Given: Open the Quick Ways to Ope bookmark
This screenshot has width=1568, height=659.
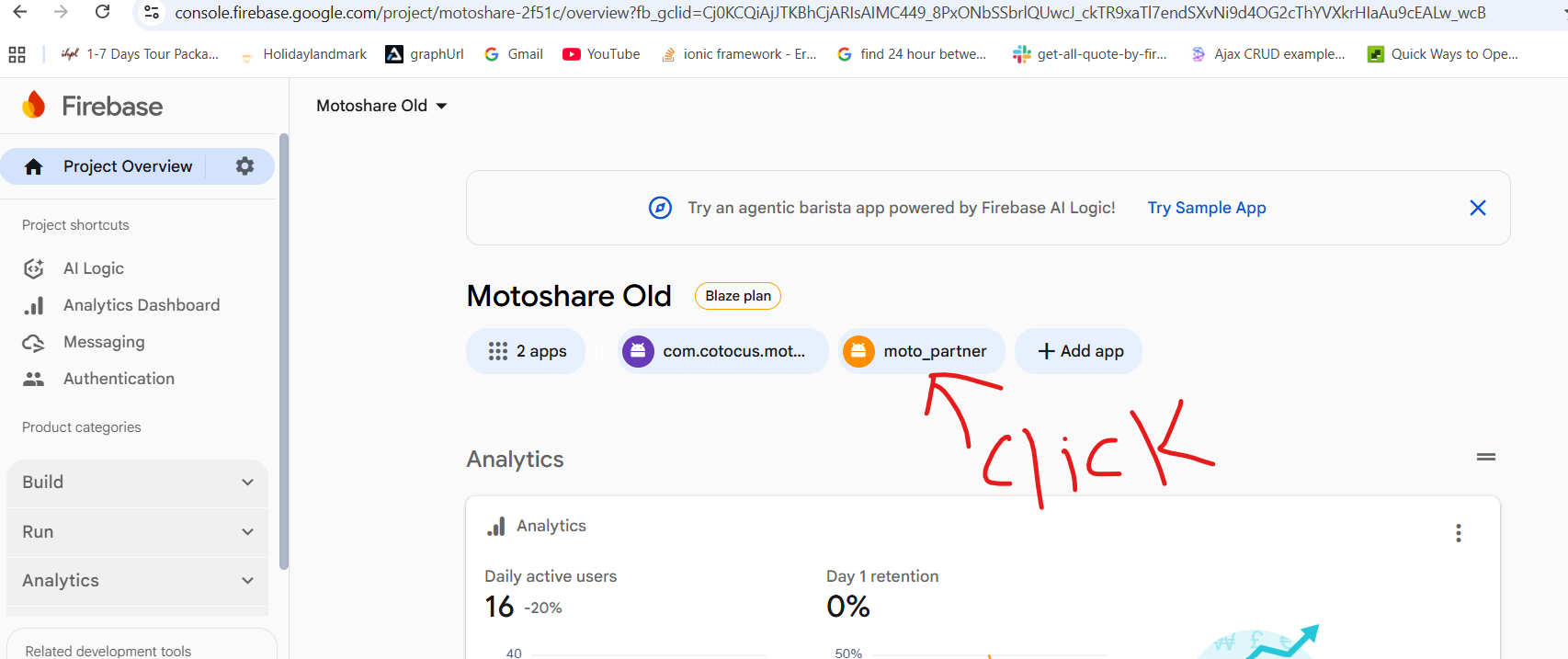Looking at the screenshot, I should (x=1443, y=54).
